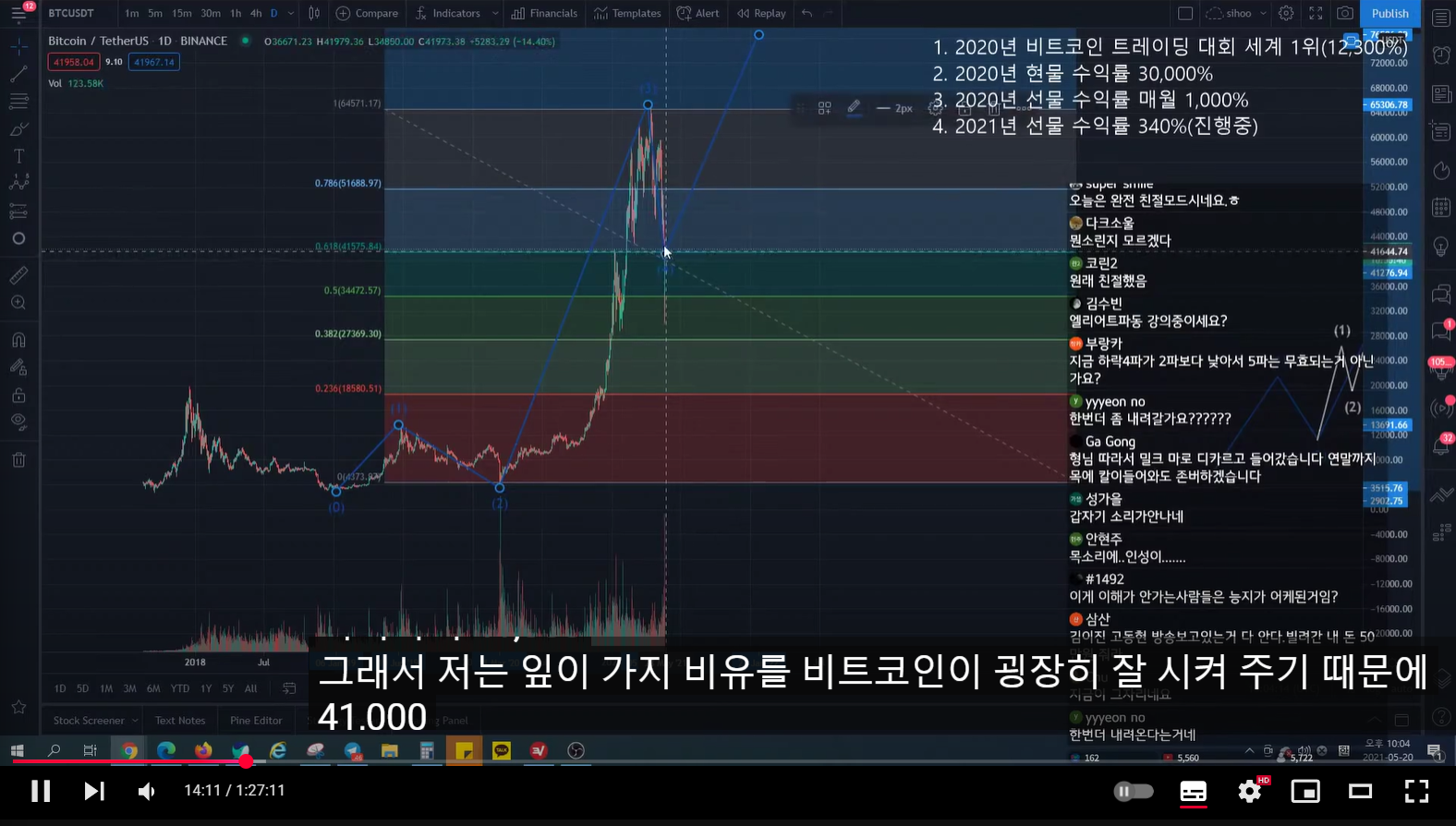Create an Alert

(x=698, y=13)
